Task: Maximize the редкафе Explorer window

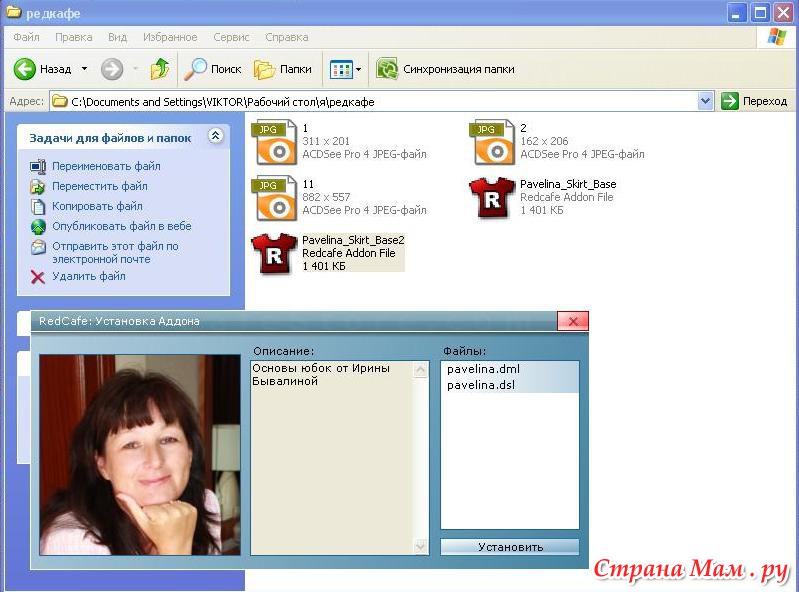Action: click(760, 12)
